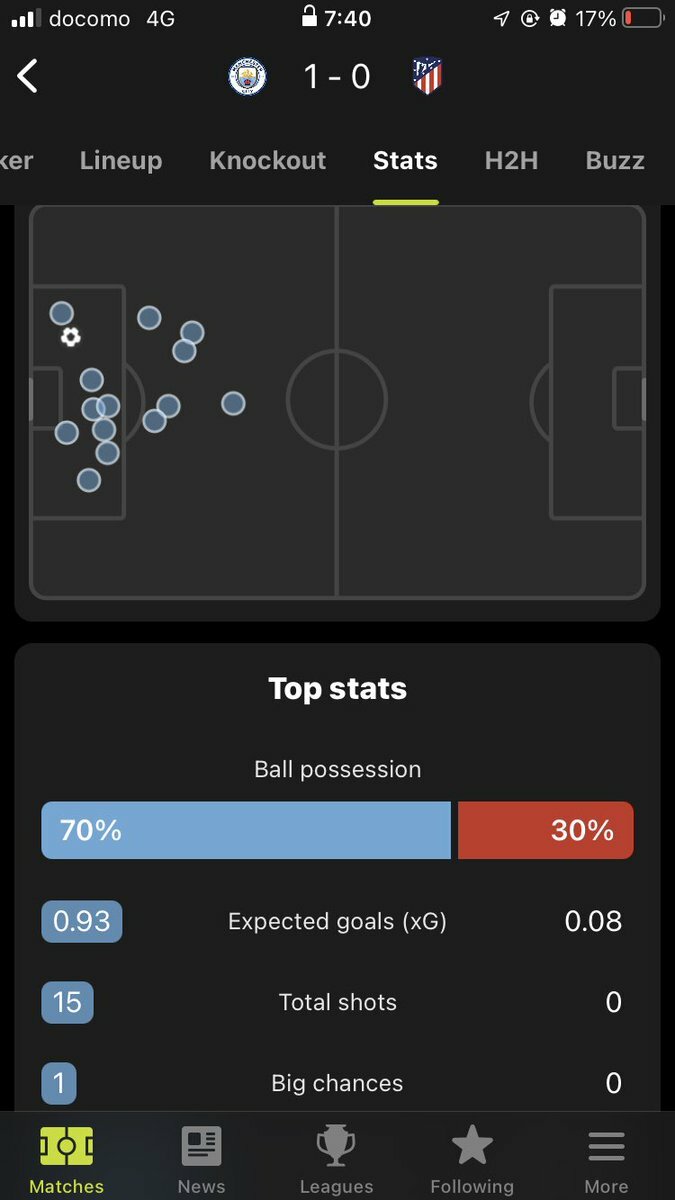Select the goal ball marker on shot map
Viewport: 675px width, 1200px height.
[x=70, y=337]
